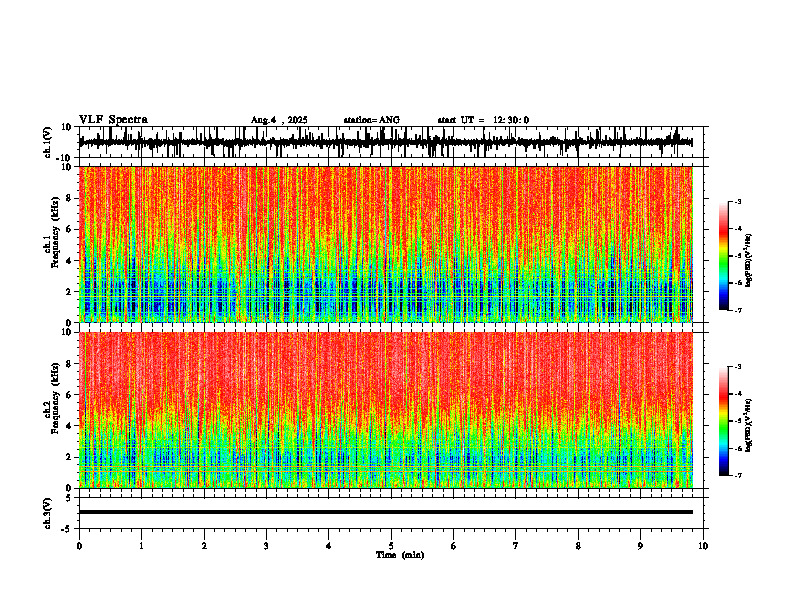Click the "ch.3(V)" axis label
792x612 pixels.
(48, 513)
